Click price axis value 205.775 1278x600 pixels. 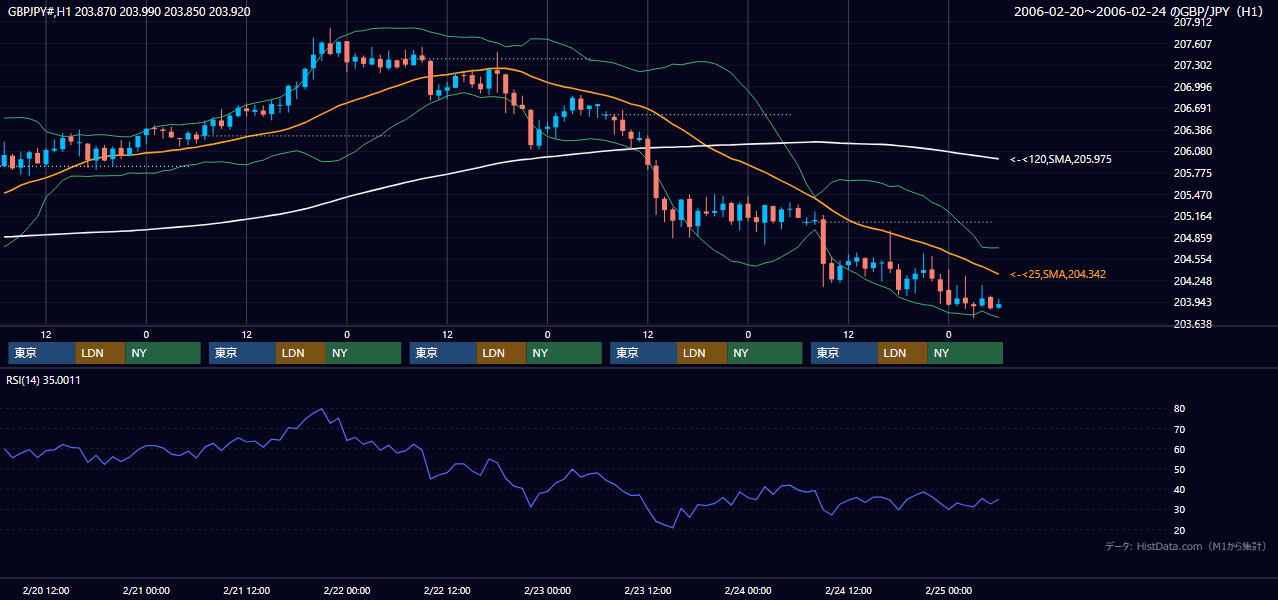pos(1192,173)
